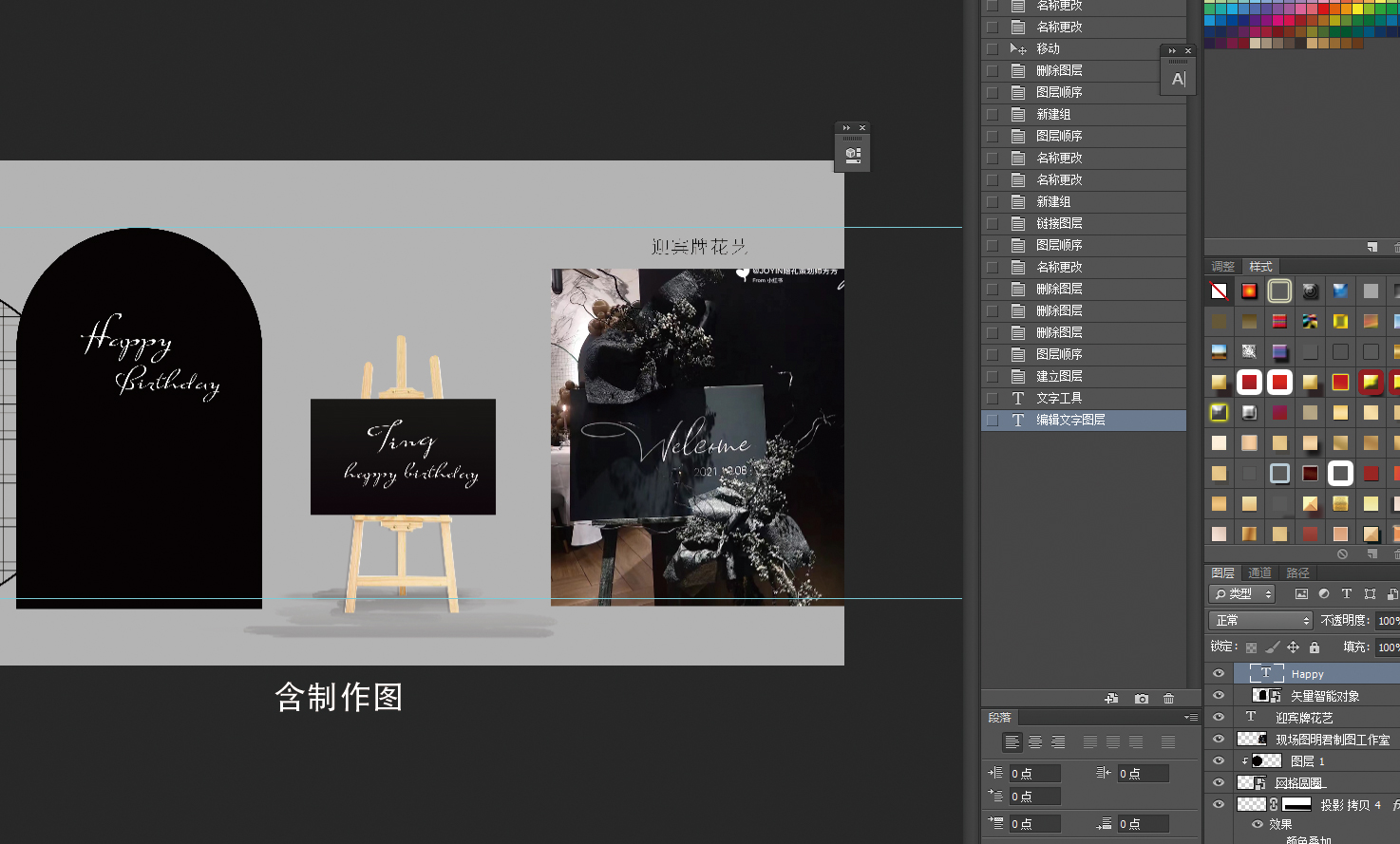Viewport: 1400px width, 844px height.
Task: Hide the 迎宾牌花艺 text layer
Action: point(1219,717)
